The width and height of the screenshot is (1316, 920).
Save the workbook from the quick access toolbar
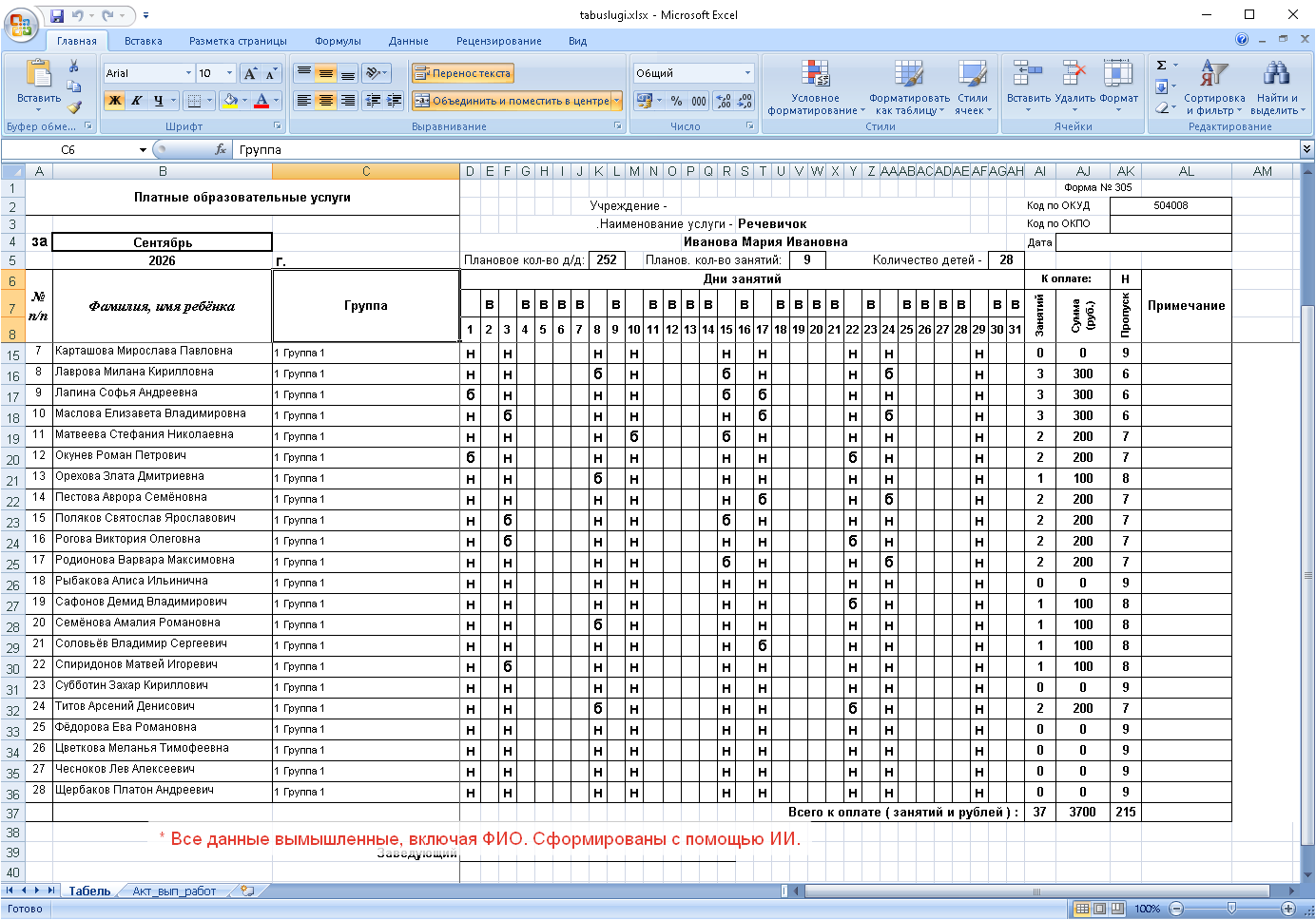[x=57, y=15]
